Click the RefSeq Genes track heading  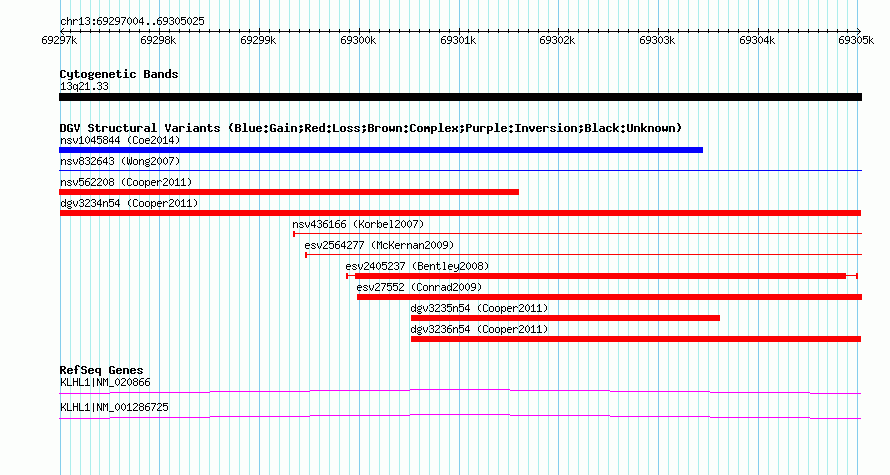coord(101,370)
